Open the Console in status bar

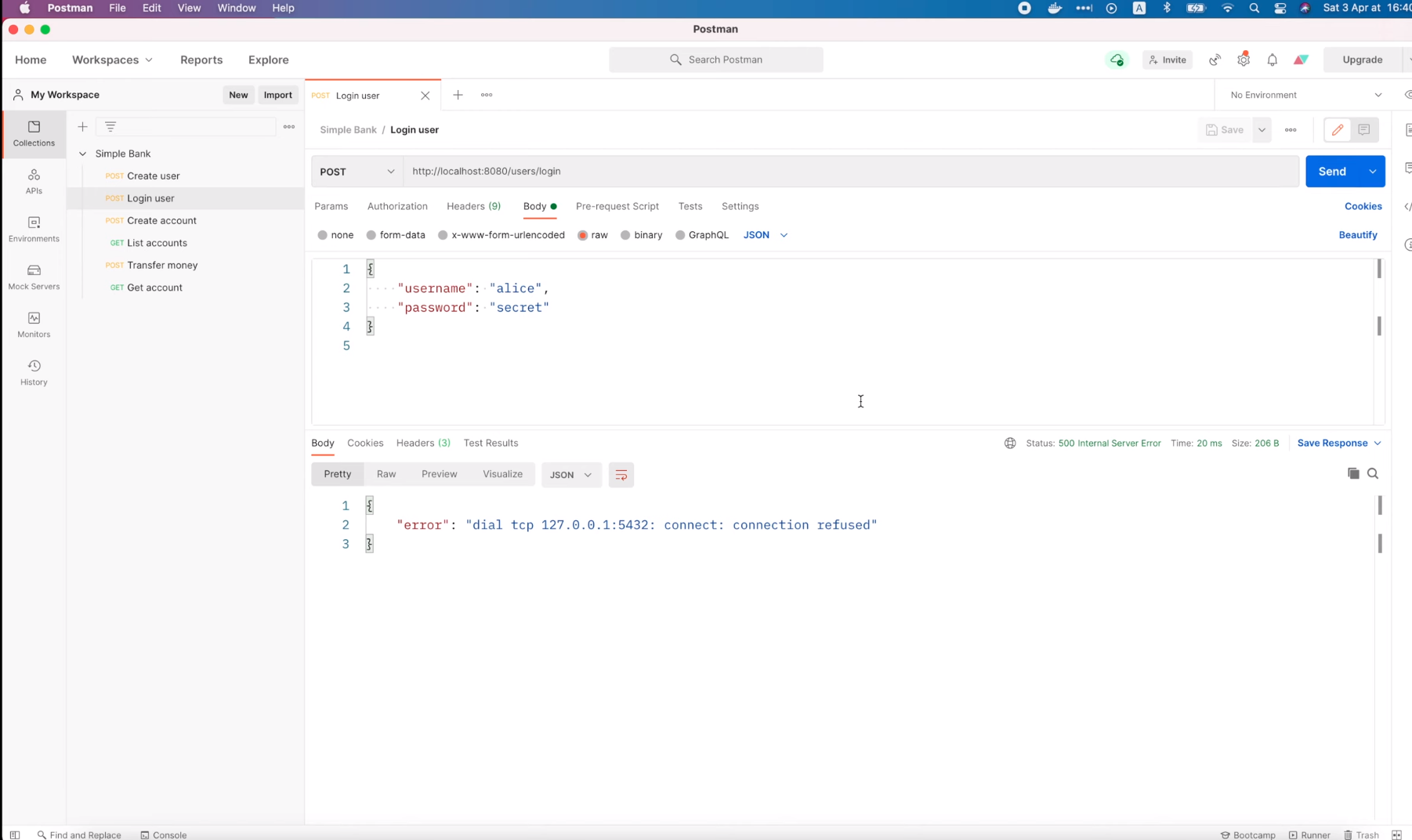point(163,835)
